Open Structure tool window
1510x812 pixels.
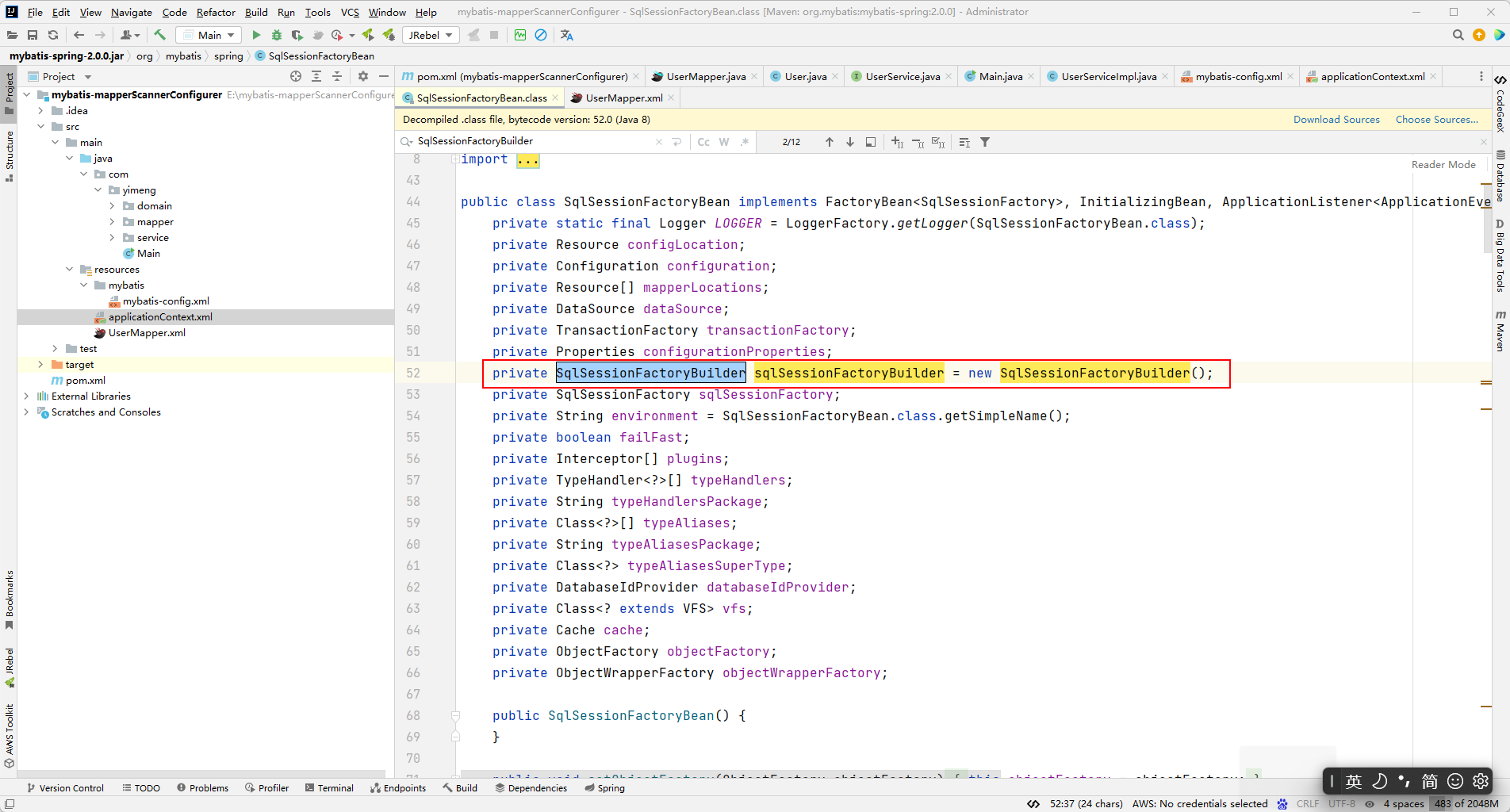click(10, 156)
